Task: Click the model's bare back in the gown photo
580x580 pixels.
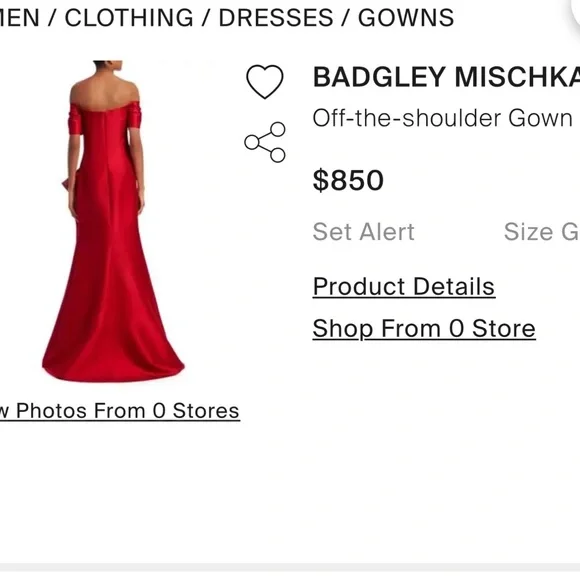Action: pos(105,91)
